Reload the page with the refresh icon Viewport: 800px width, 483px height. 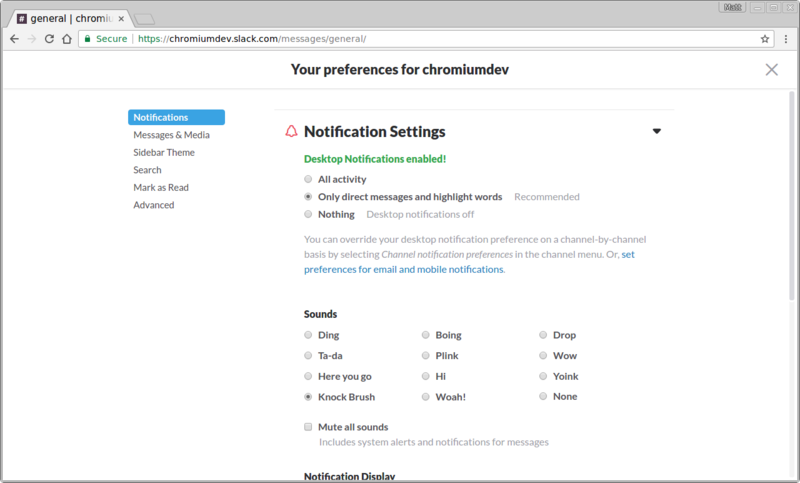[49, 39]
